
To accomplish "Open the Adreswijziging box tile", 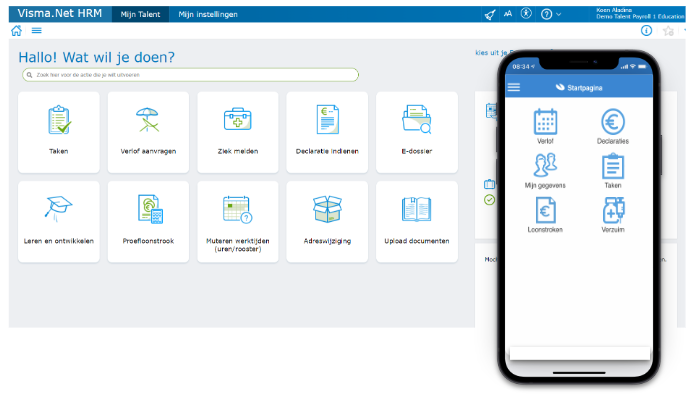I will point(327,222).
